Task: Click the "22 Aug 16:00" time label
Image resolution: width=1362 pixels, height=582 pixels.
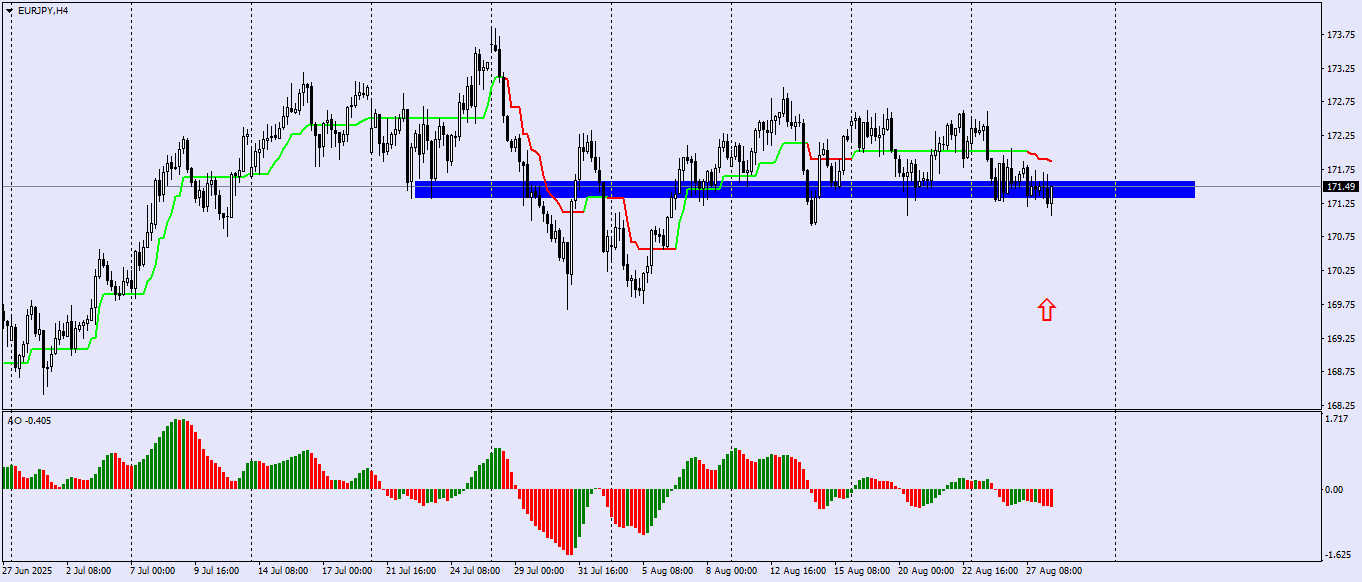Action: [x=989, y=572]
